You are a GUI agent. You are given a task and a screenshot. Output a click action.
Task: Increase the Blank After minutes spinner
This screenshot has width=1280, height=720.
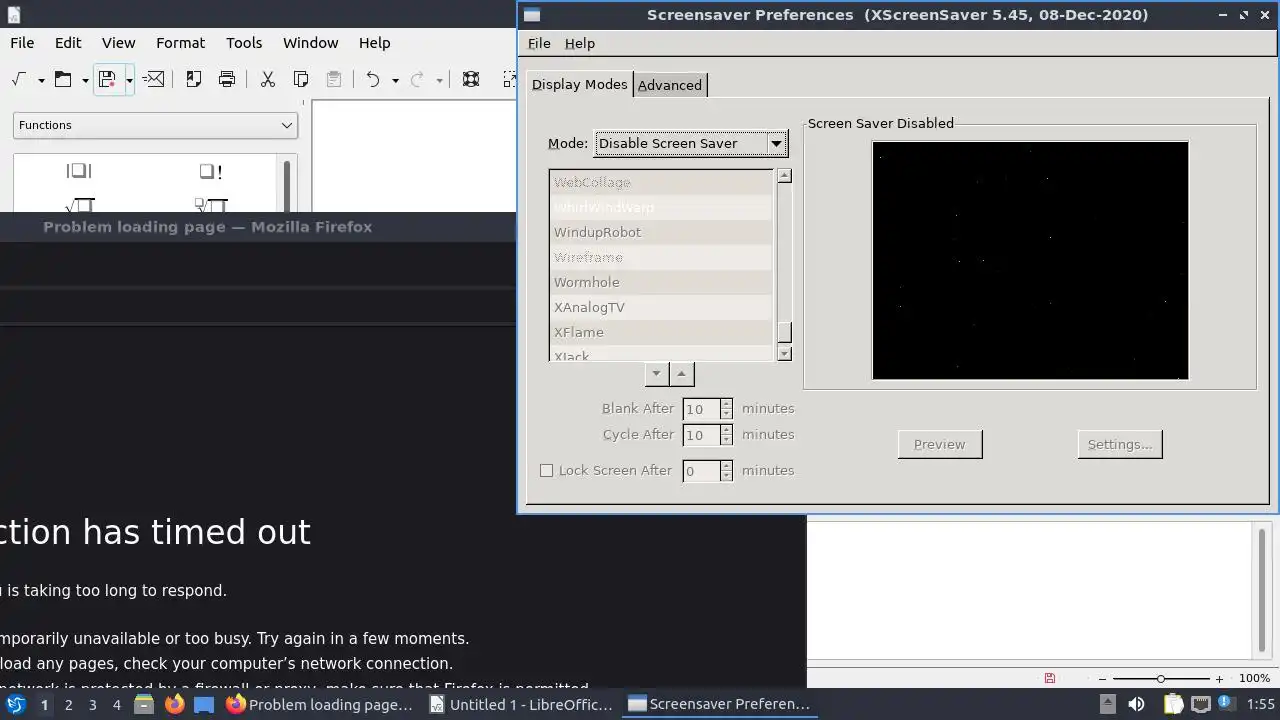coord(726,404)
